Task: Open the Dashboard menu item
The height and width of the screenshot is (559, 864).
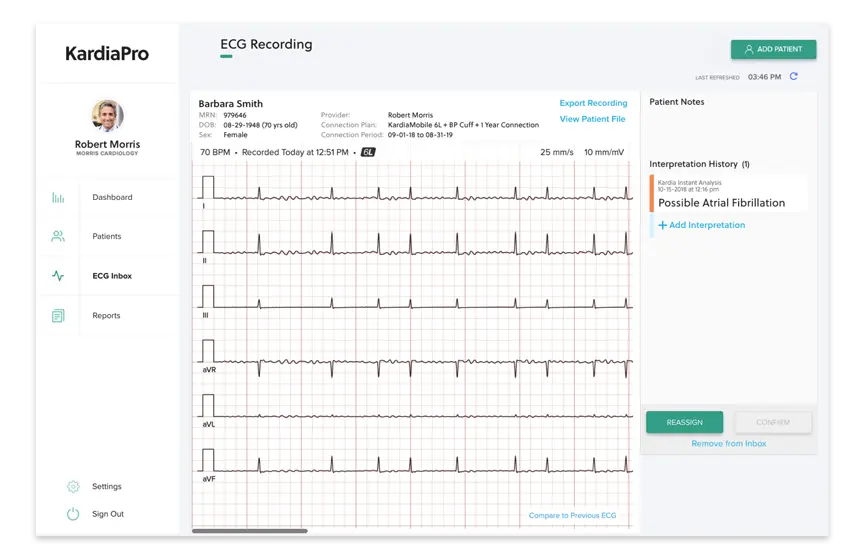Action: [x=112, y=198]
